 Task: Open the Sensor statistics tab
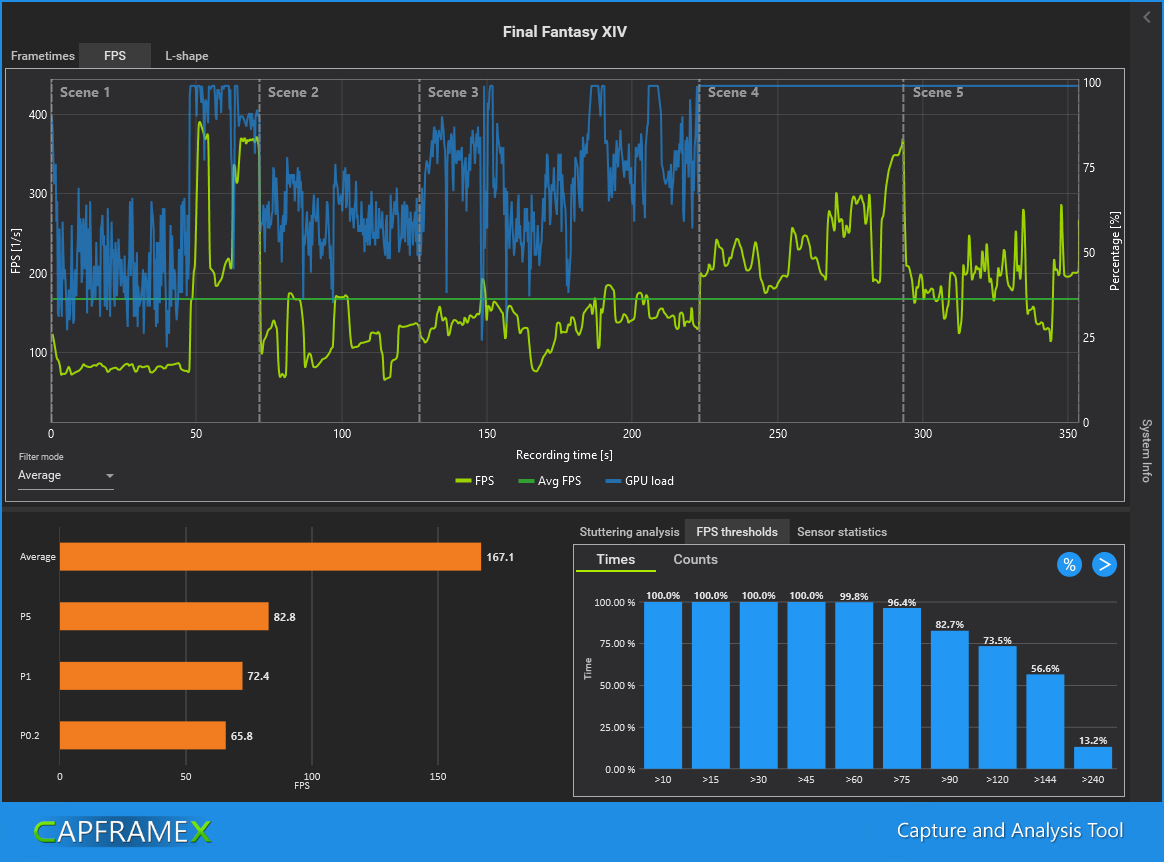842,532
